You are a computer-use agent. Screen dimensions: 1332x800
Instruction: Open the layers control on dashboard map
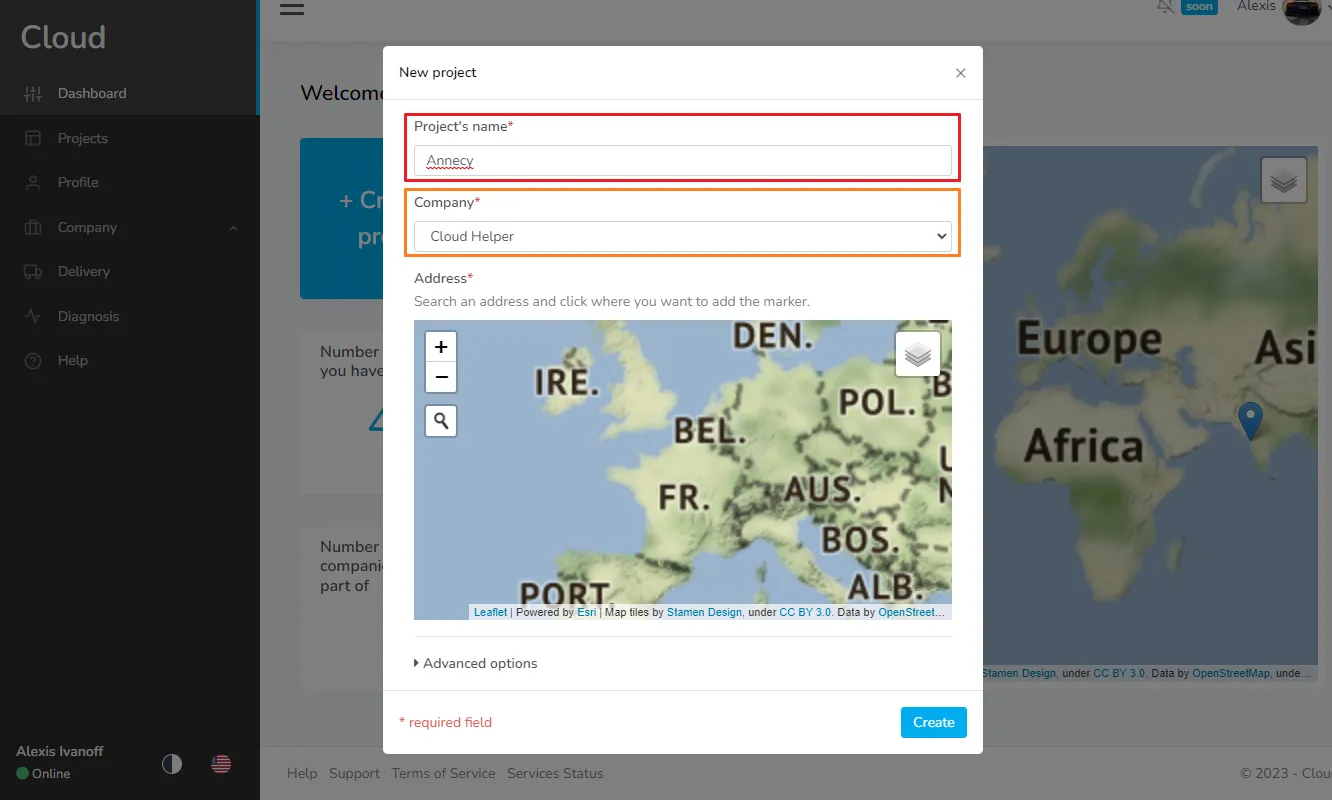coord(1283,181)
